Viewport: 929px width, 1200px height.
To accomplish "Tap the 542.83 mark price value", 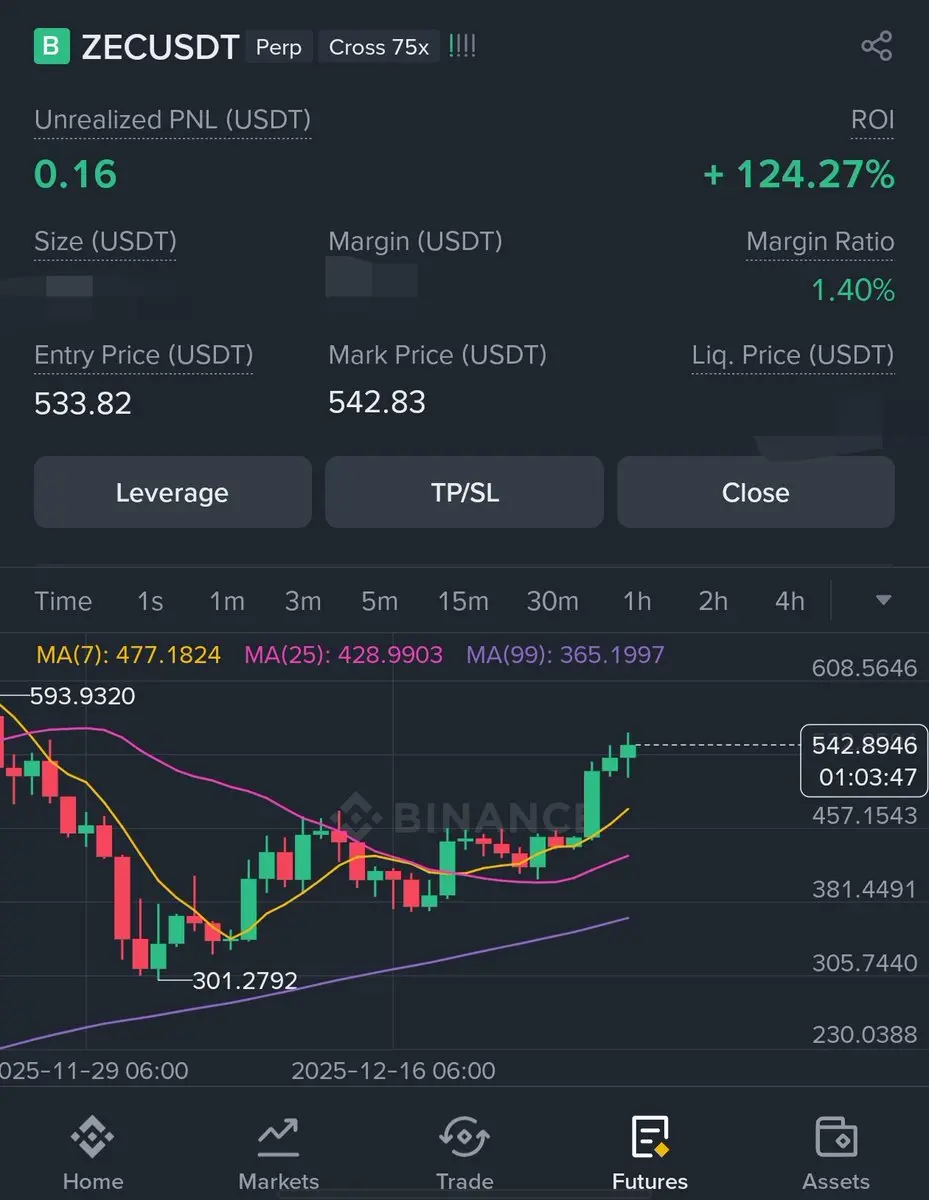I will pos(377,402).
